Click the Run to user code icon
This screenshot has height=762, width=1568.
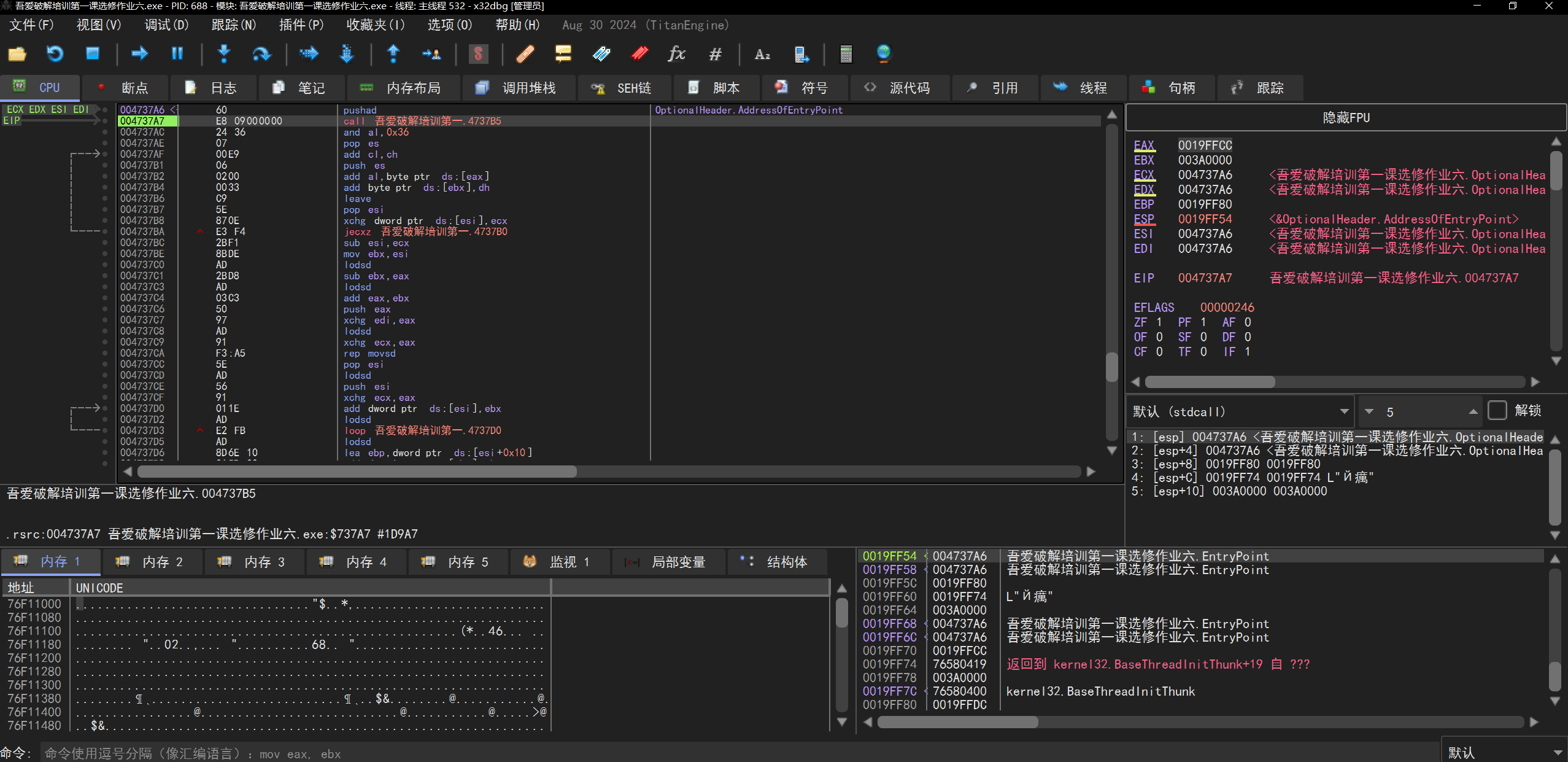431,54
